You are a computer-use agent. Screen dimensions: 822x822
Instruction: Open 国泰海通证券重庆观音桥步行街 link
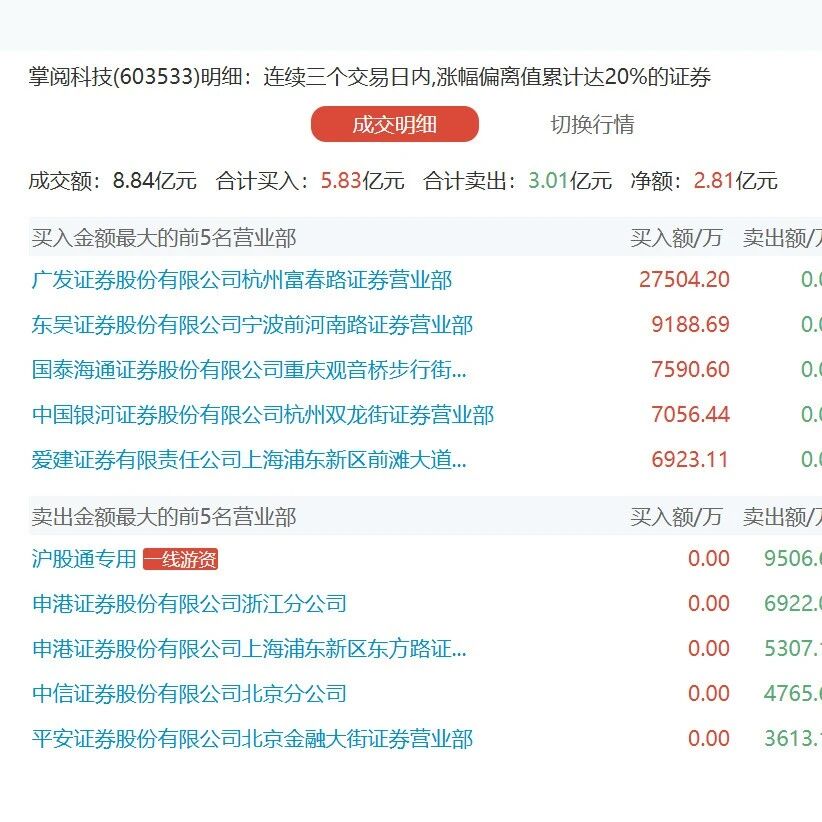click(249, 370)
